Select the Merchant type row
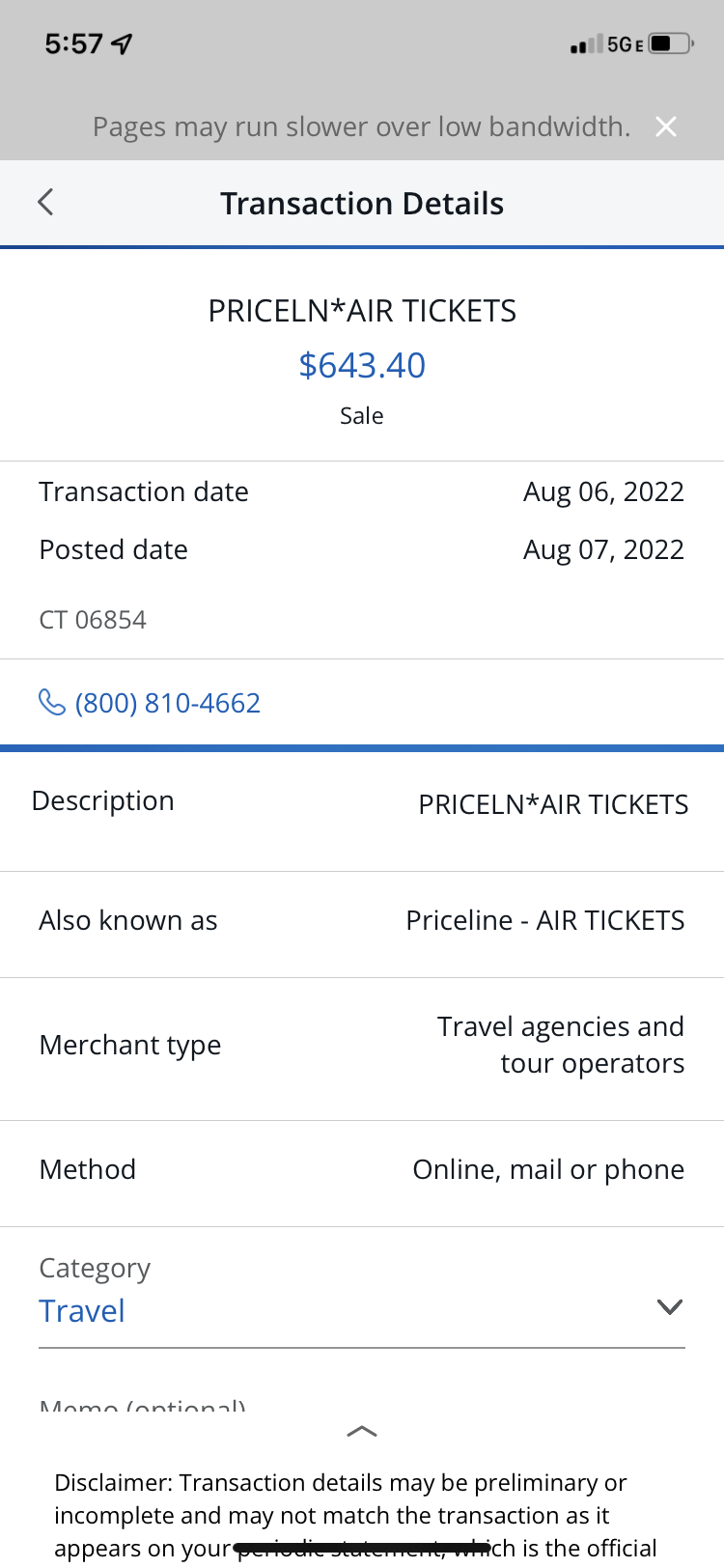The height and width of the screenshot is (1568, 724). (x=362, y=1046)
